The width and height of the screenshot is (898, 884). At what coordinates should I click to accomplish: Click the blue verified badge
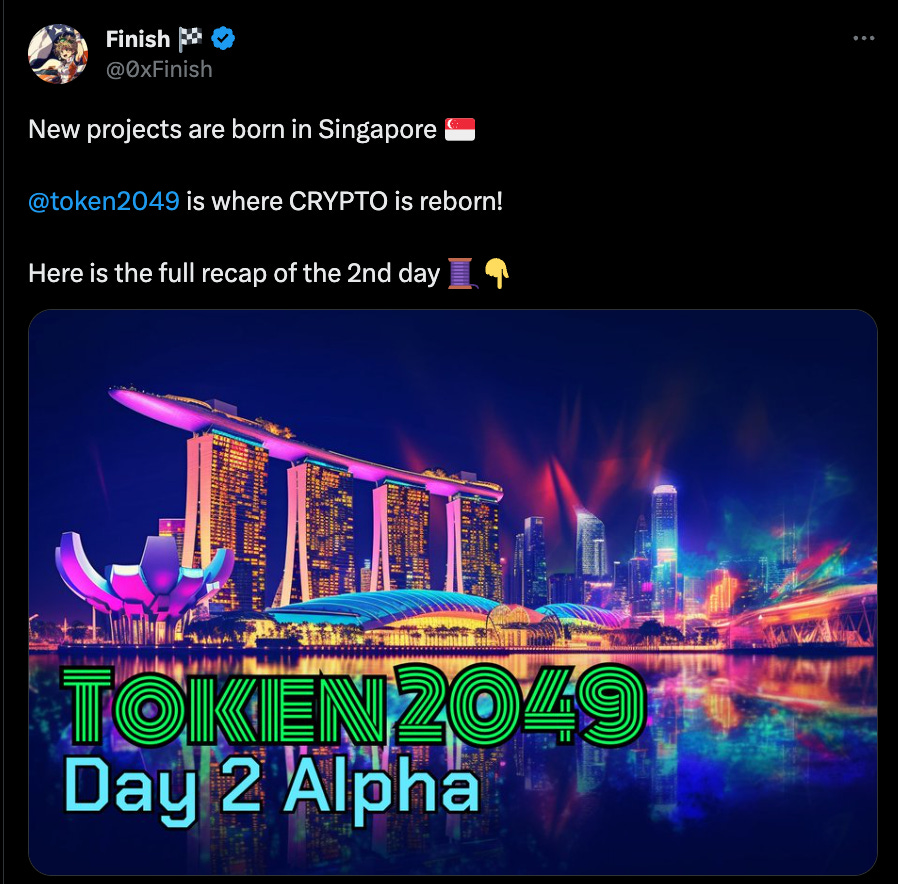click(x=223, y=39)
